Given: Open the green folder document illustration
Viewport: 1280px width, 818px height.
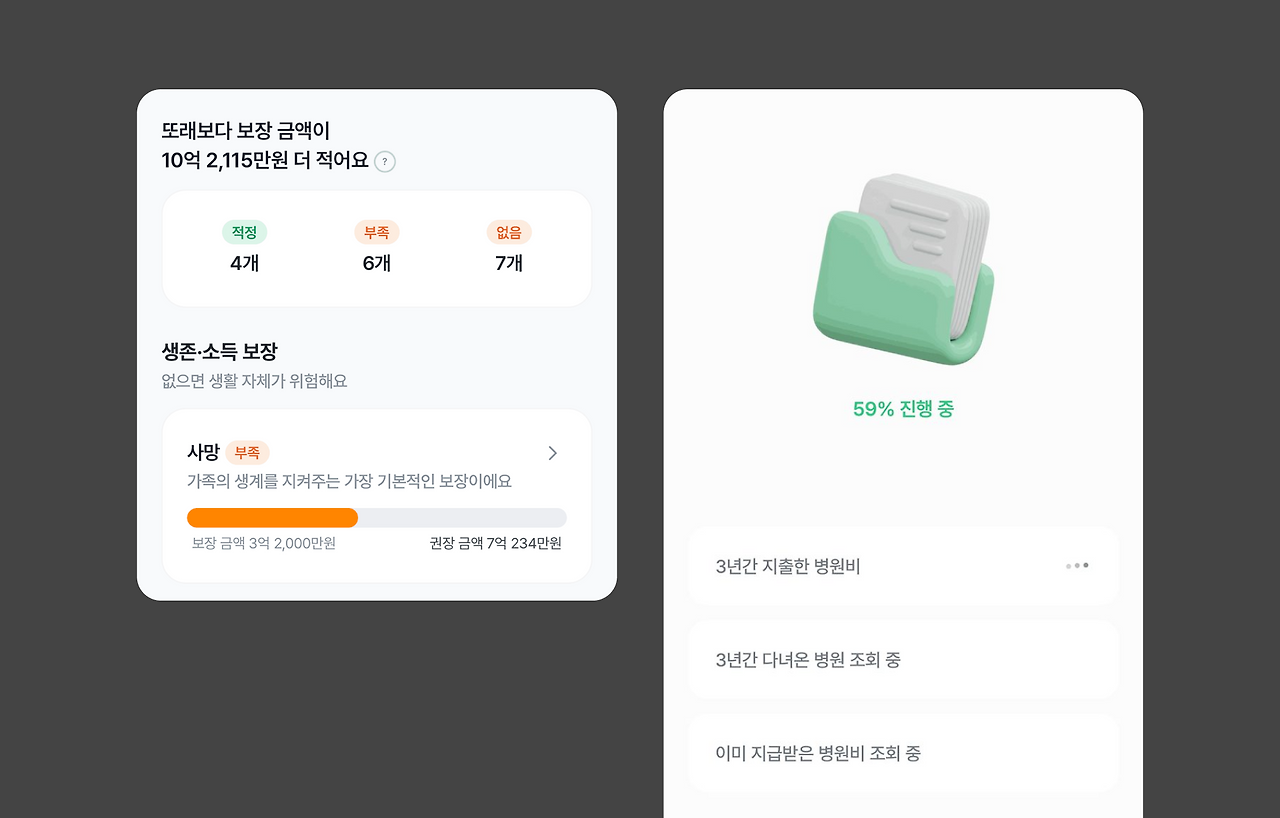Looking at the screenshot, I should (903, 269).
